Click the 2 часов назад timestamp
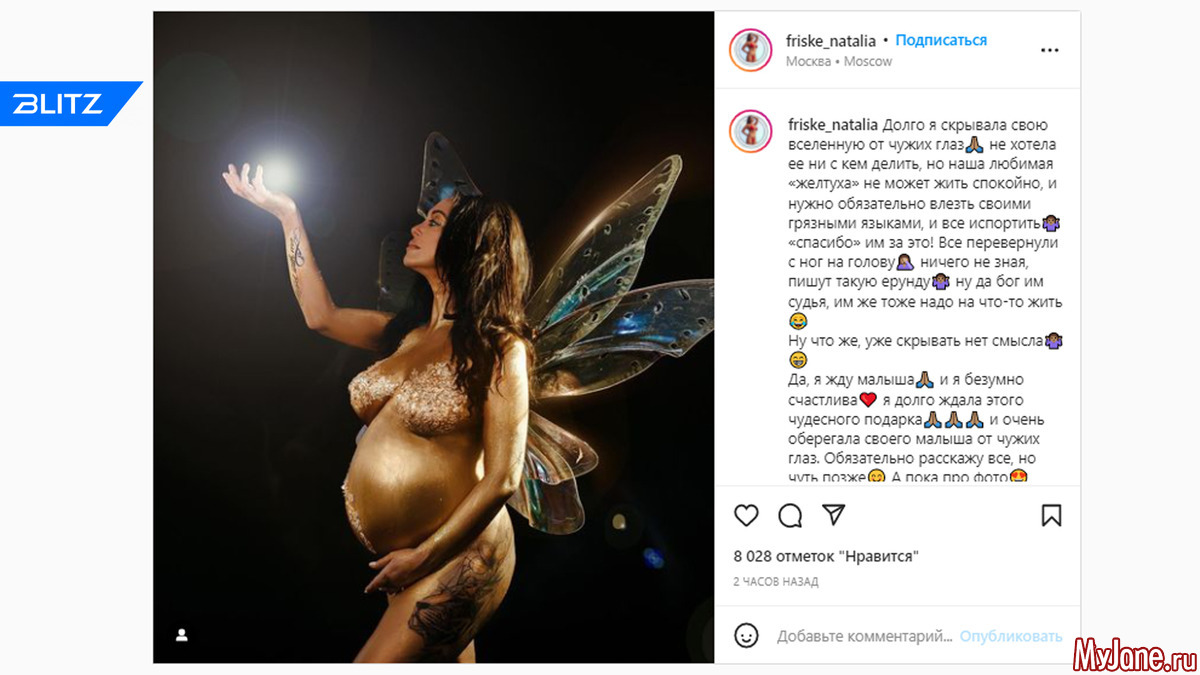1200x675 pixels. click(775, 581)
